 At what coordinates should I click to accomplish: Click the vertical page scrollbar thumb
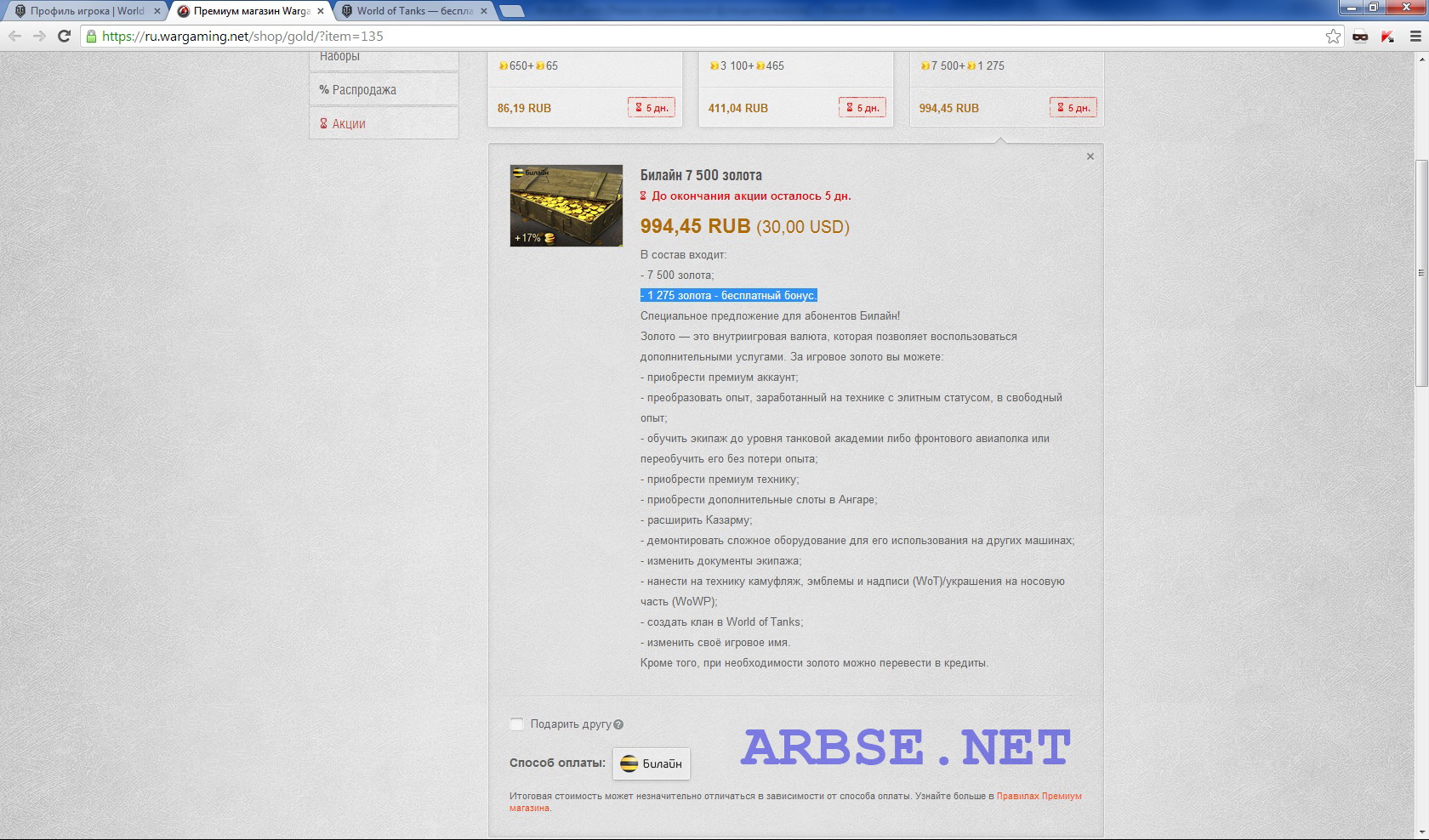1421,272
